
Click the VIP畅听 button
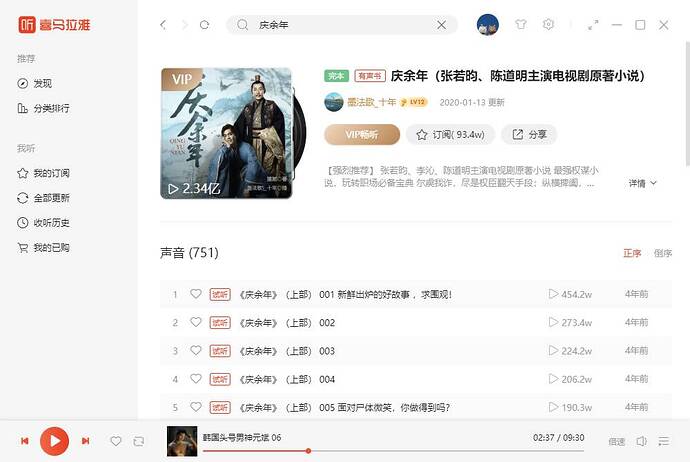(362, 135)
